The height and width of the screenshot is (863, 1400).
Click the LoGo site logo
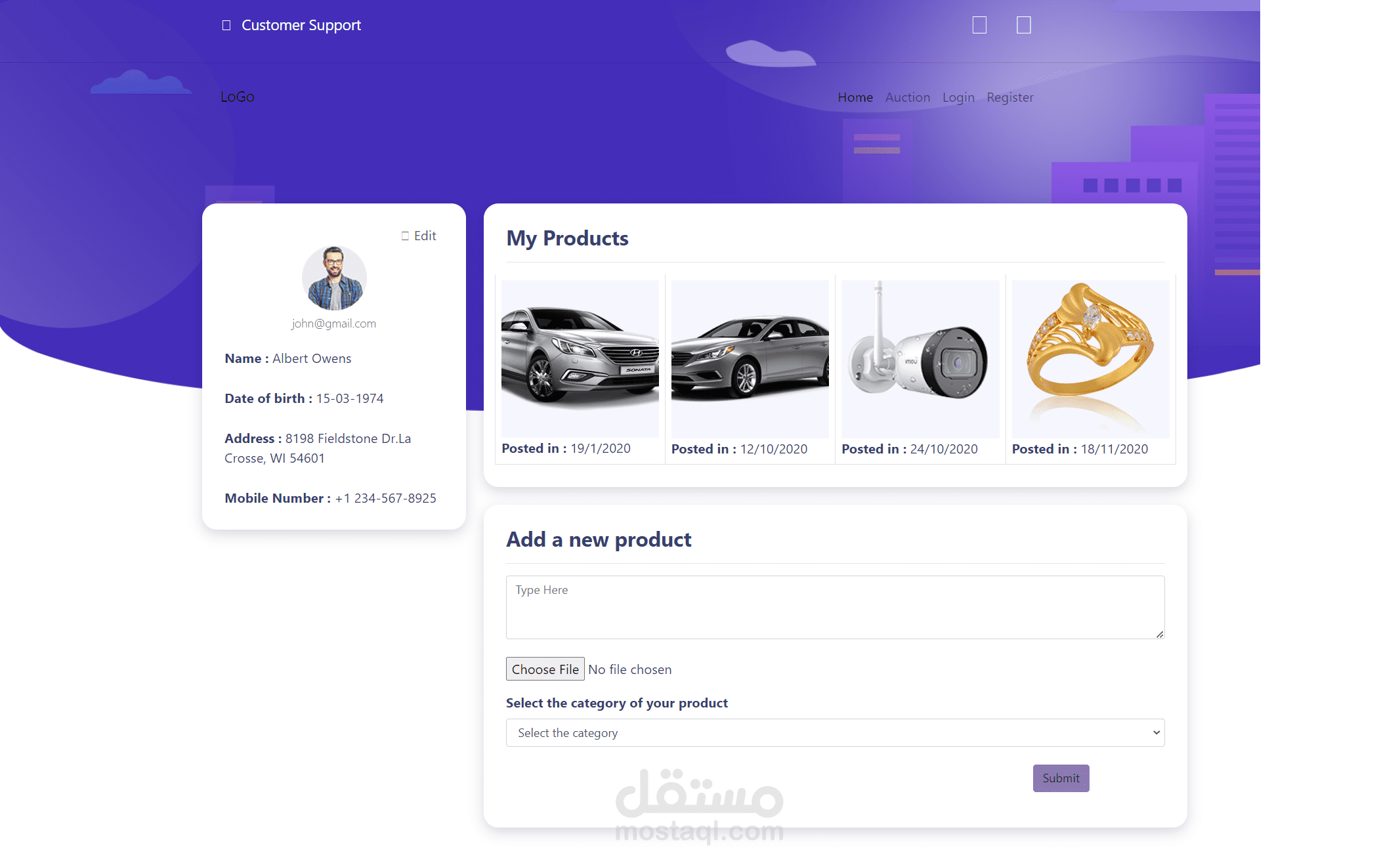coord(237,97)
